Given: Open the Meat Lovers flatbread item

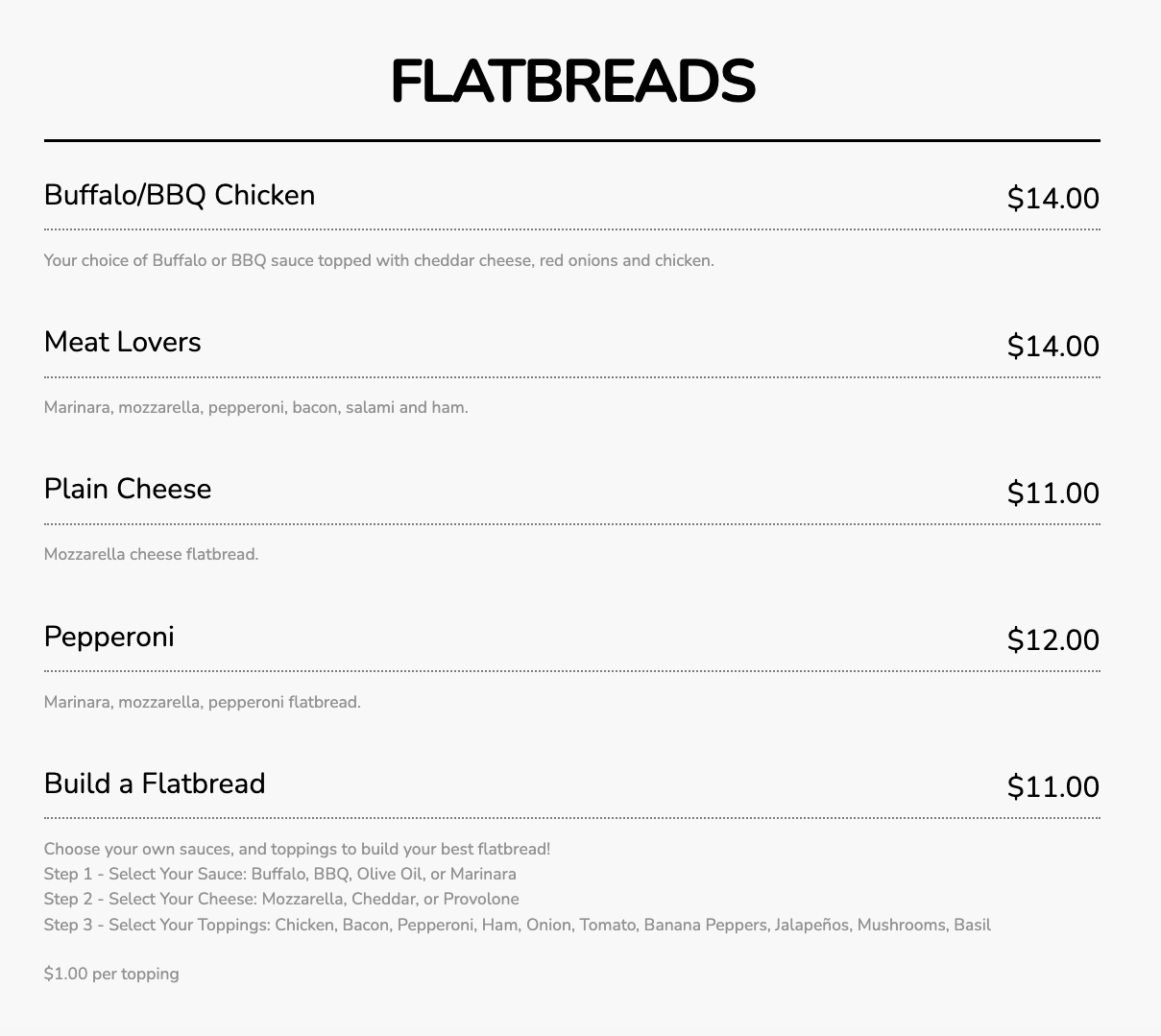Looking at the screenshot, I should tap(123, 342).
